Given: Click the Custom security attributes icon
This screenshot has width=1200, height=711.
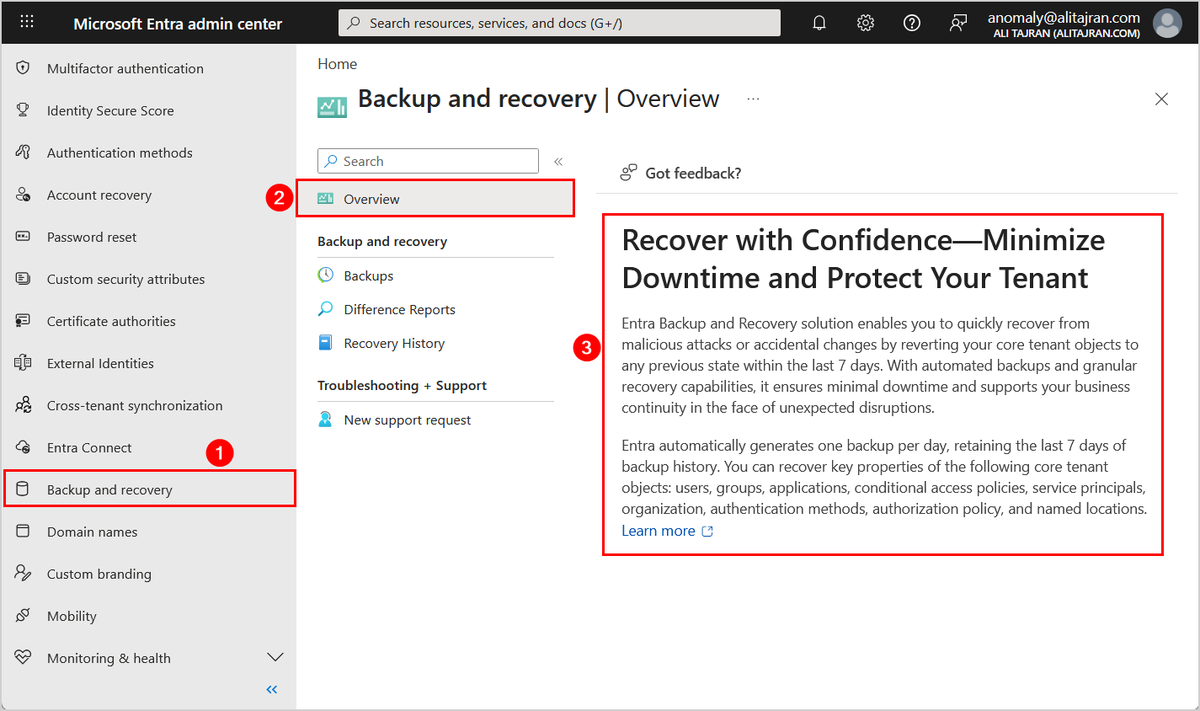Looking at the screenshot, I should point(24,279).
